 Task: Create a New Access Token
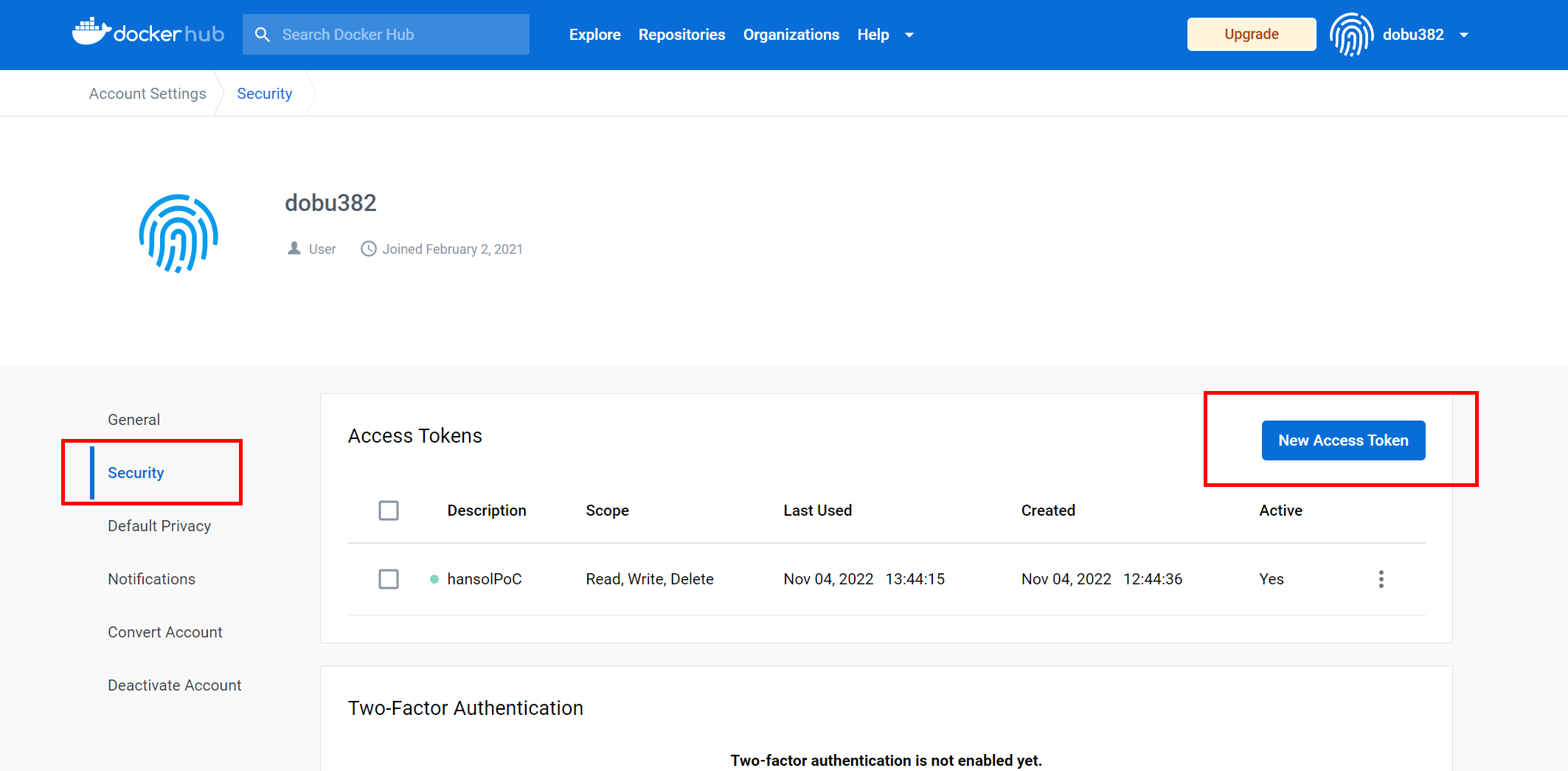pyautogui.click(x=1343, y=440)
